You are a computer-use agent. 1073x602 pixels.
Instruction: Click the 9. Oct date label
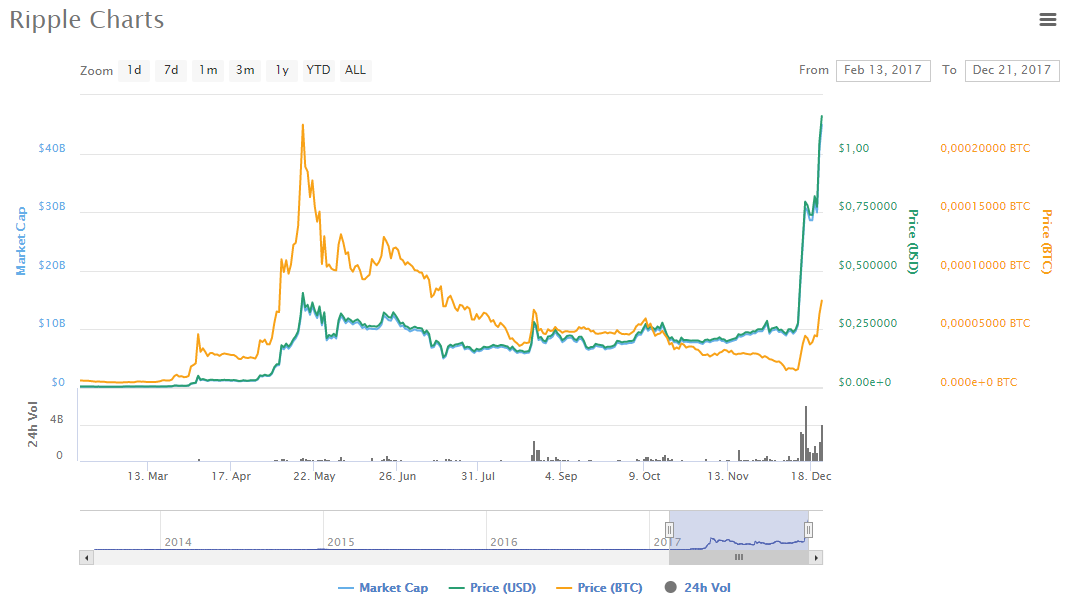645,476
